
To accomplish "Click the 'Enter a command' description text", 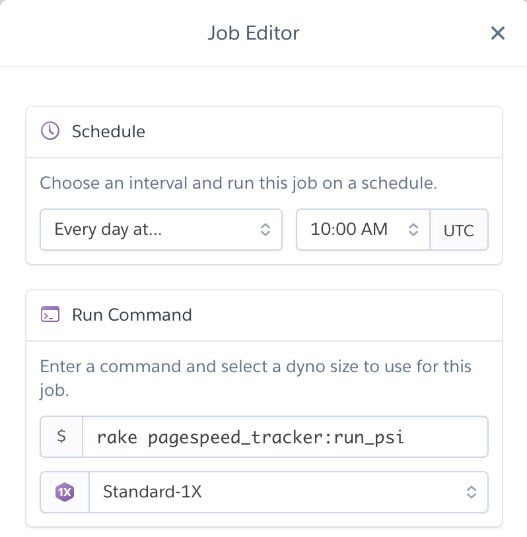I will coord(255,378).
